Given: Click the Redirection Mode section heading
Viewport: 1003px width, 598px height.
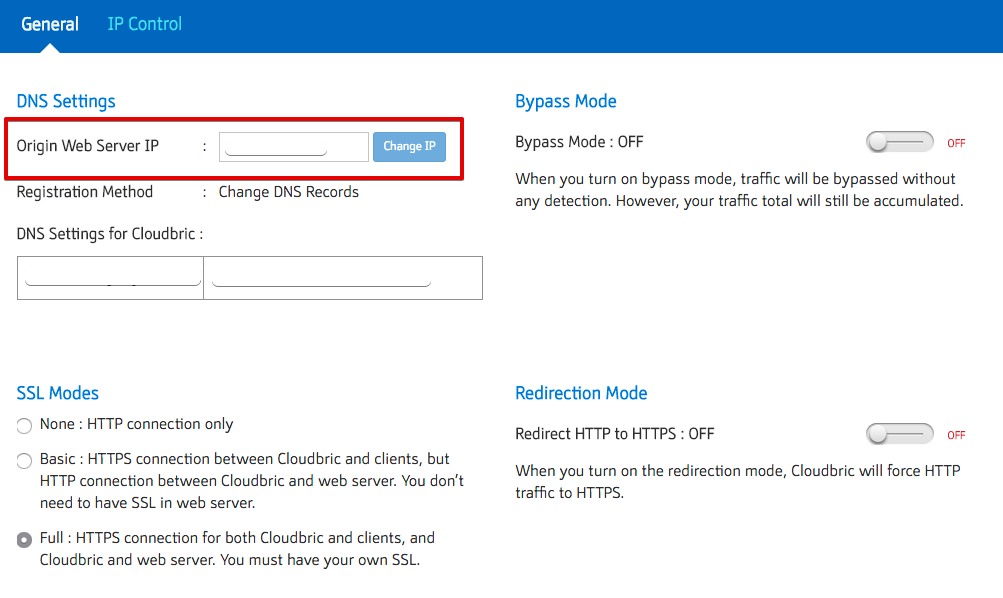Looking at the screenshot, I should [x=580, y=393].
